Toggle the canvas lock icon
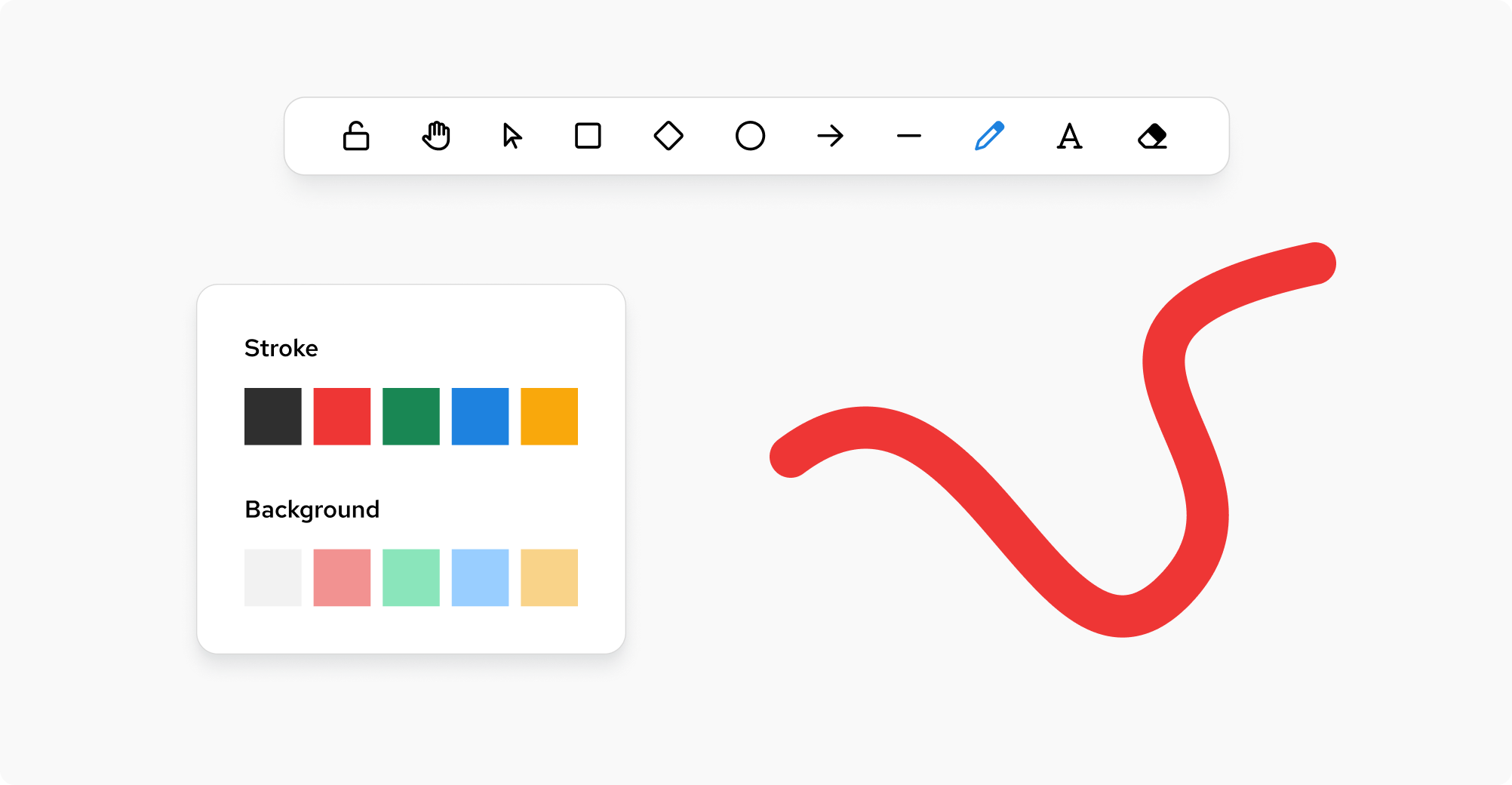The image size is (1512, 785). (x=355, y=137)
